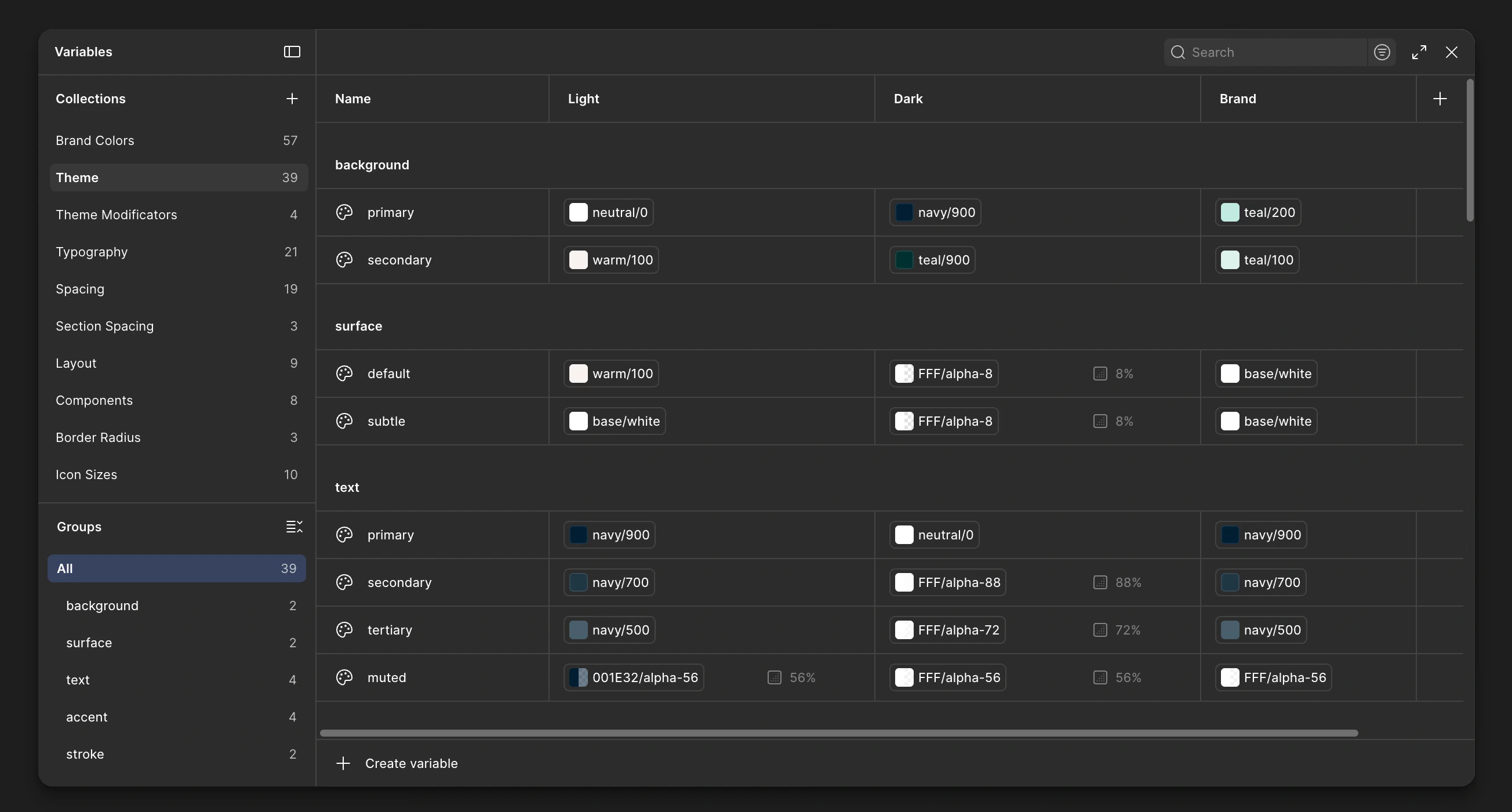Open the Icon Sizes collection
The image size is (1512, 812).
click(179, 474)
